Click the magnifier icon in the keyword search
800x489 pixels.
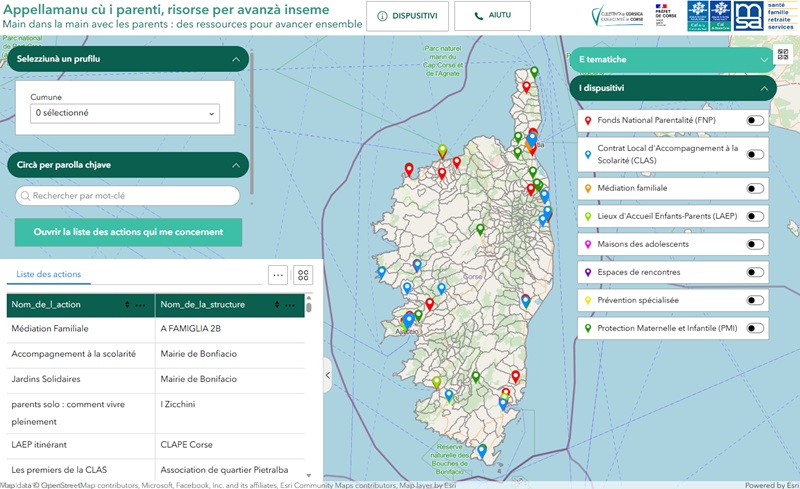tap(25, 196)
